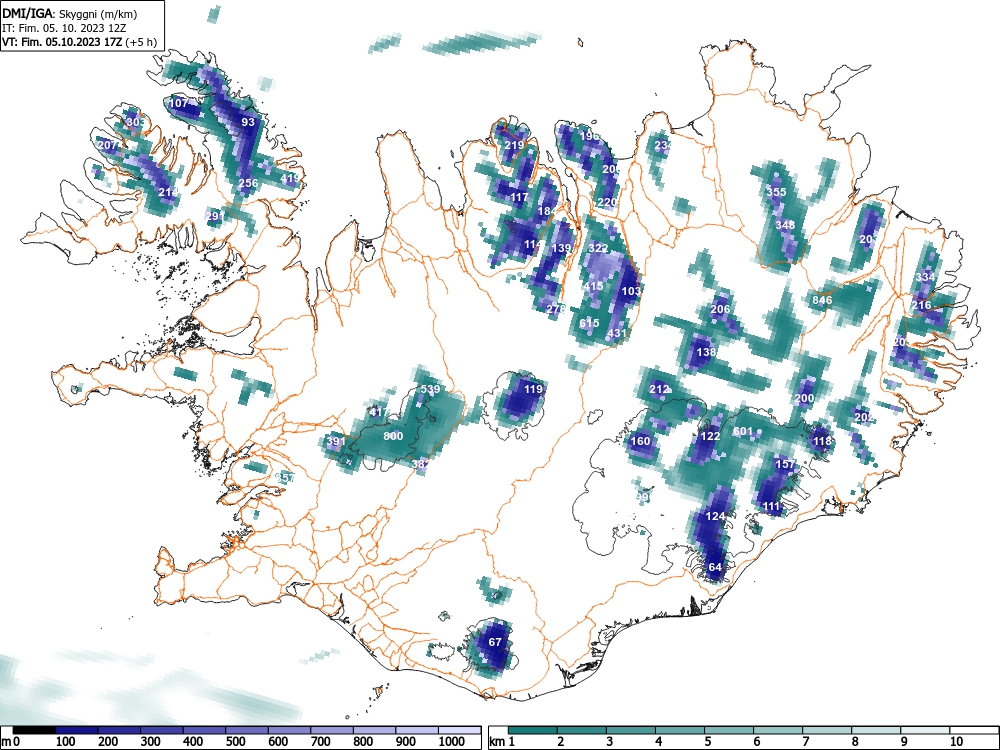Click the visibility value 846

tap(822, 300)
